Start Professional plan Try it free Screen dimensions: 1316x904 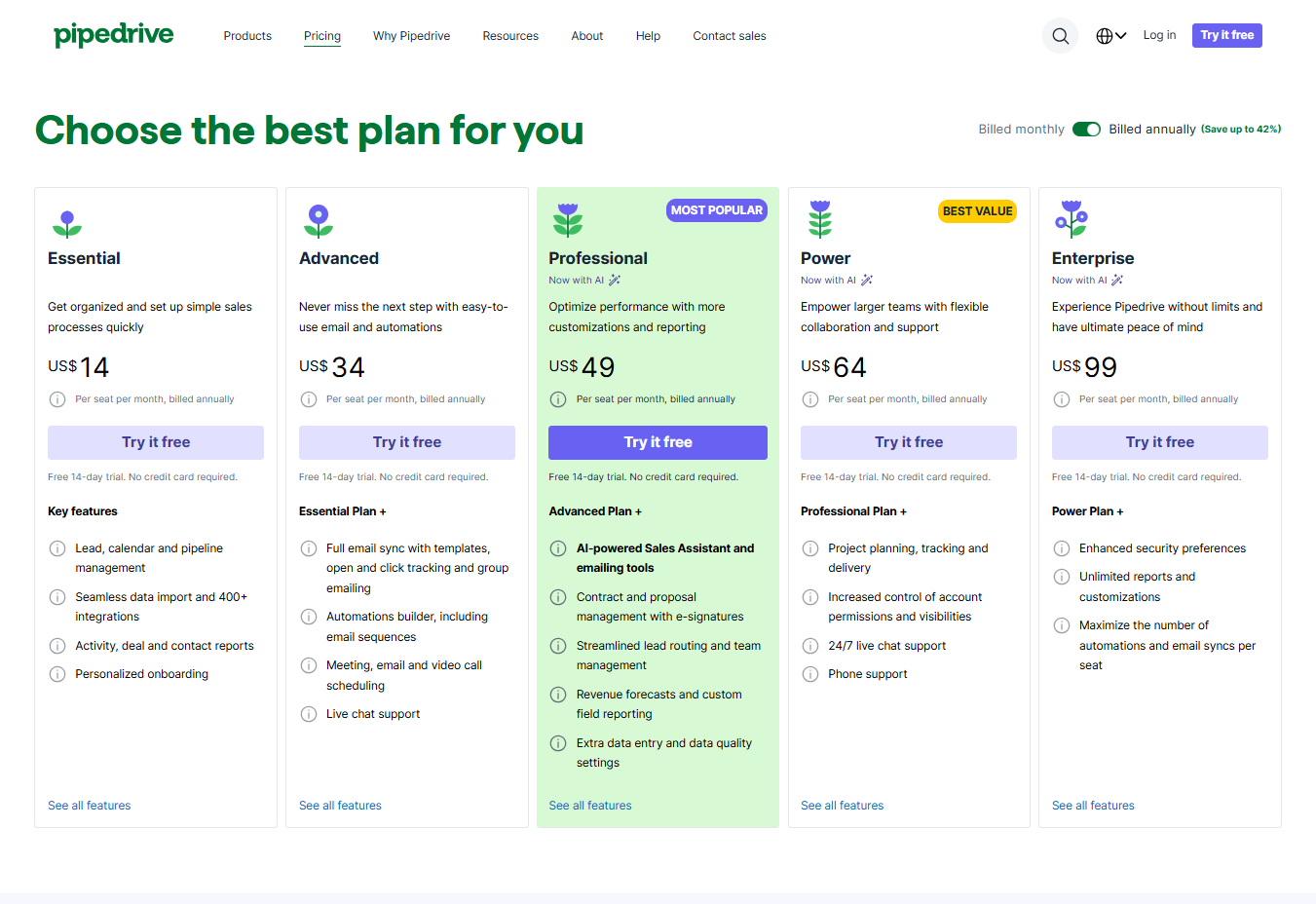click(658, 442)
